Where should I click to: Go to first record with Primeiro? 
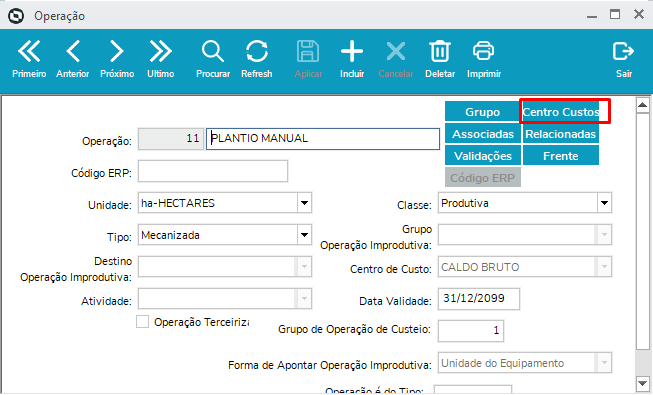pos(29,59)
